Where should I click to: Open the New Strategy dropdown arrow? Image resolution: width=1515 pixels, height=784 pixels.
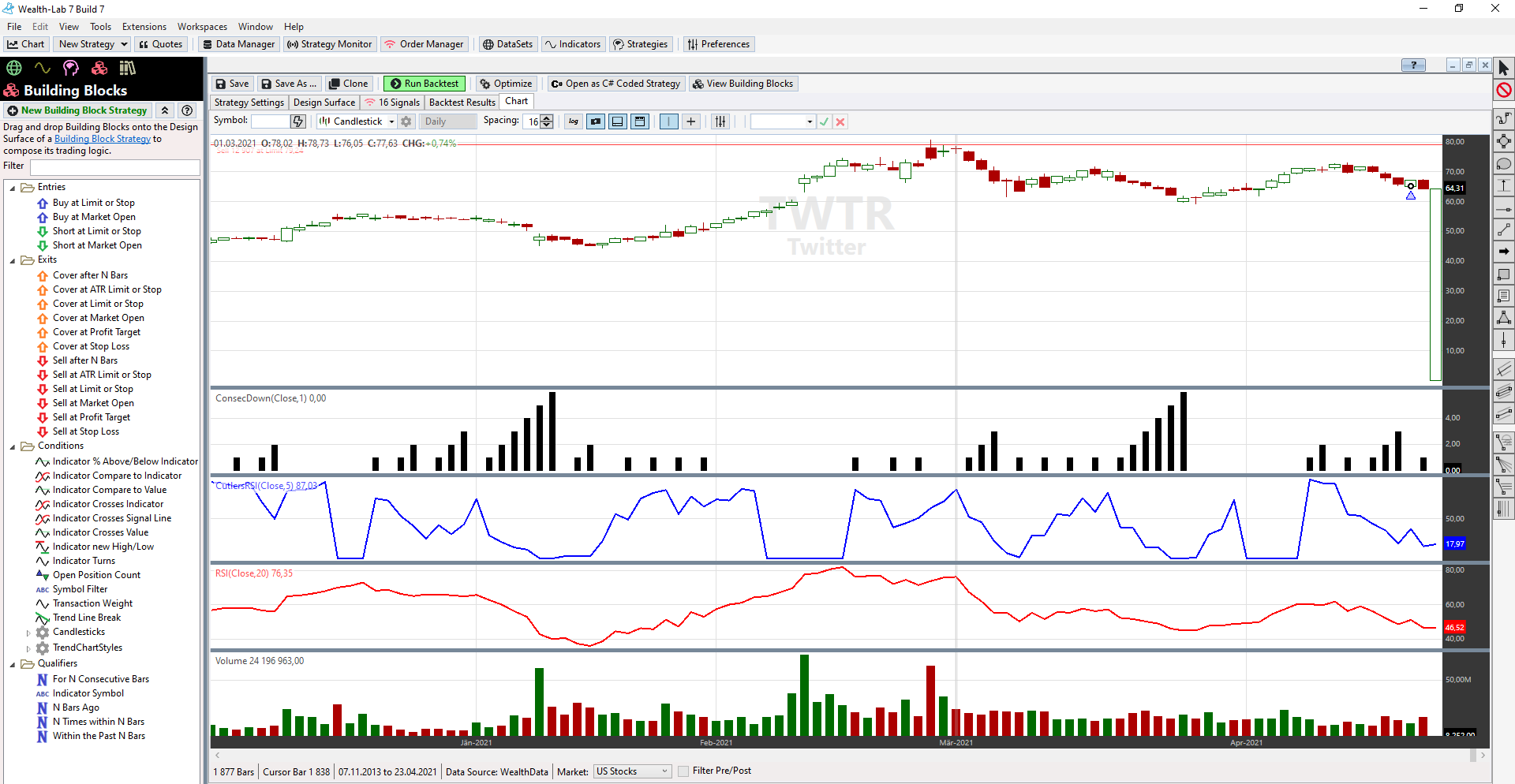124,44
